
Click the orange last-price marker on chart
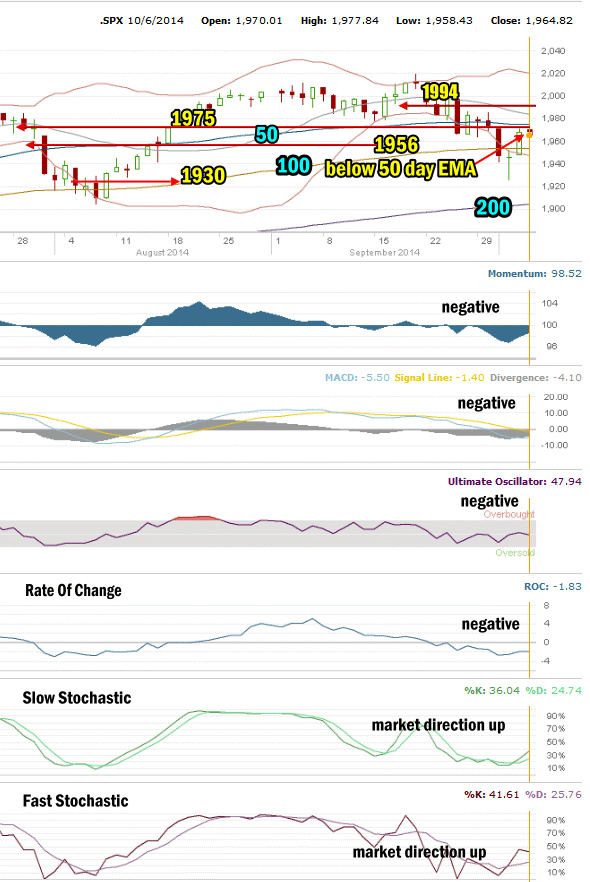(529, 134)
